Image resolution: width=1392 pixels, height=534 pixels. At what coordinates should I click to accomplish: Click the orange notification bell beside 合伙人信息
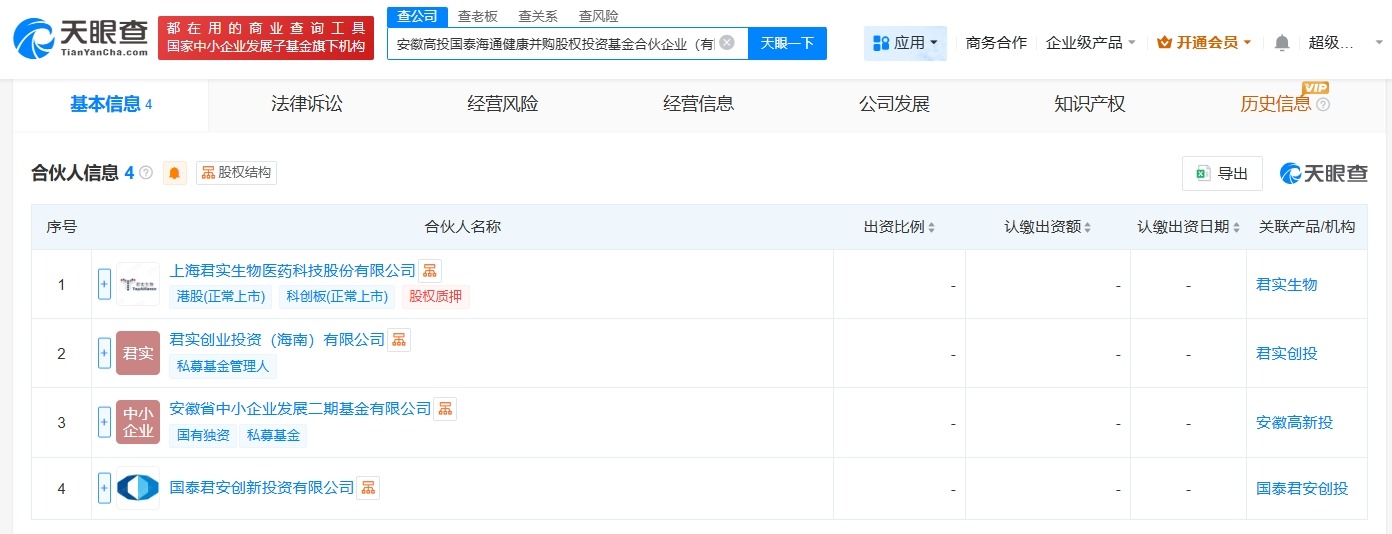point(175,173)
